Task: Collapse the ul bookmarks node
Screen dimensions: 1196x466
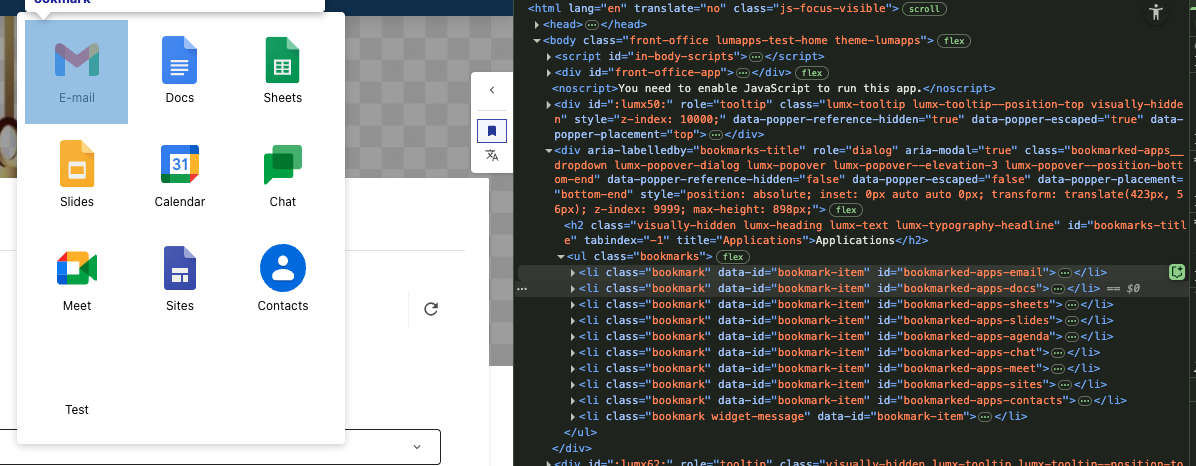Action: click(561, 257)
